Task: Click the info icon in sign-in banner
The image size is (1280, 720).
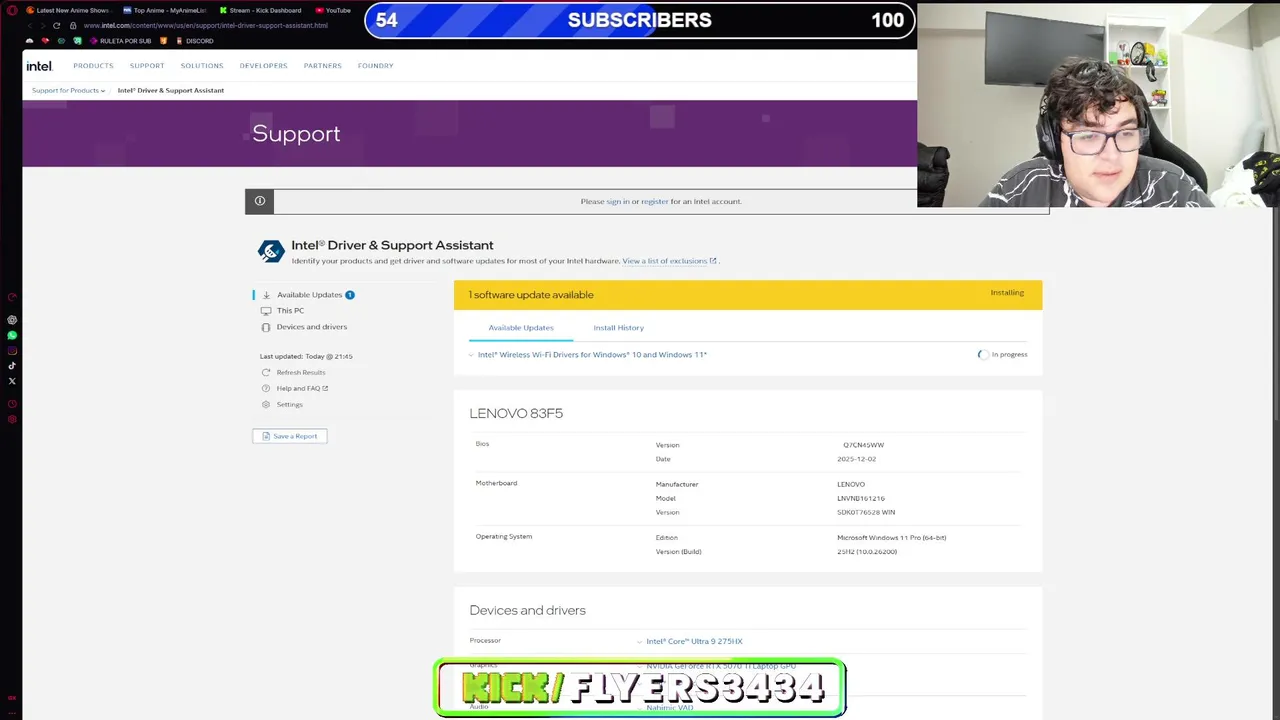Action: point(259,201)
